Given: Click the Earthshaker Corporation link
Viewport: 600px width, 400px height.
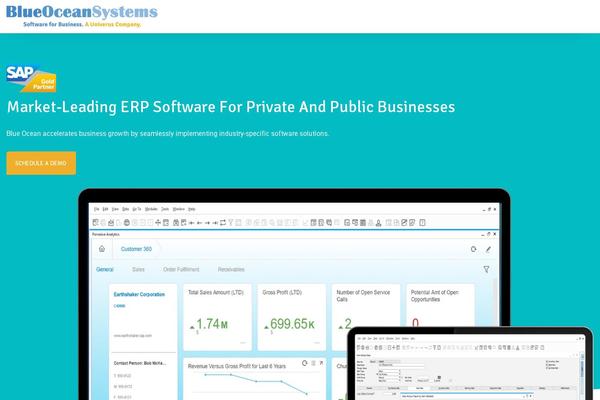Looking at the screenshot, I should point(139,294).
